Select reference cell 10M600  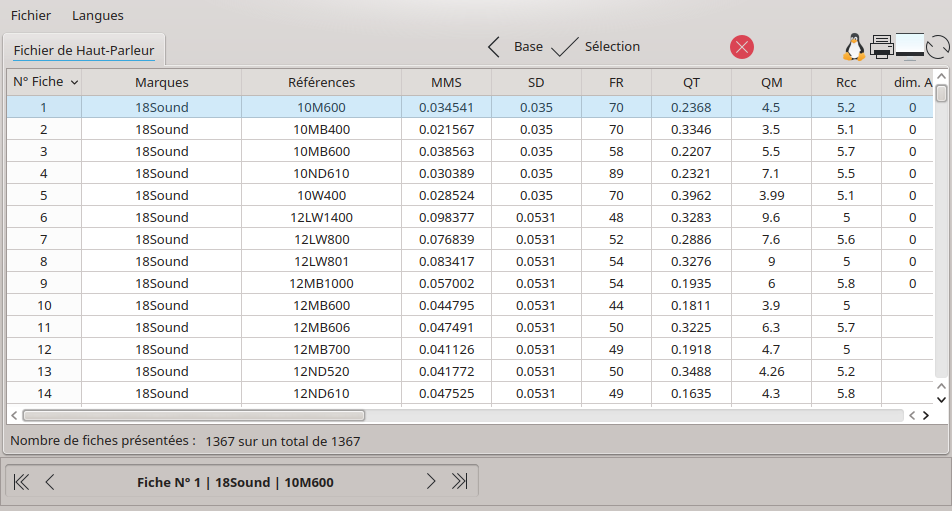pos(321,107)
